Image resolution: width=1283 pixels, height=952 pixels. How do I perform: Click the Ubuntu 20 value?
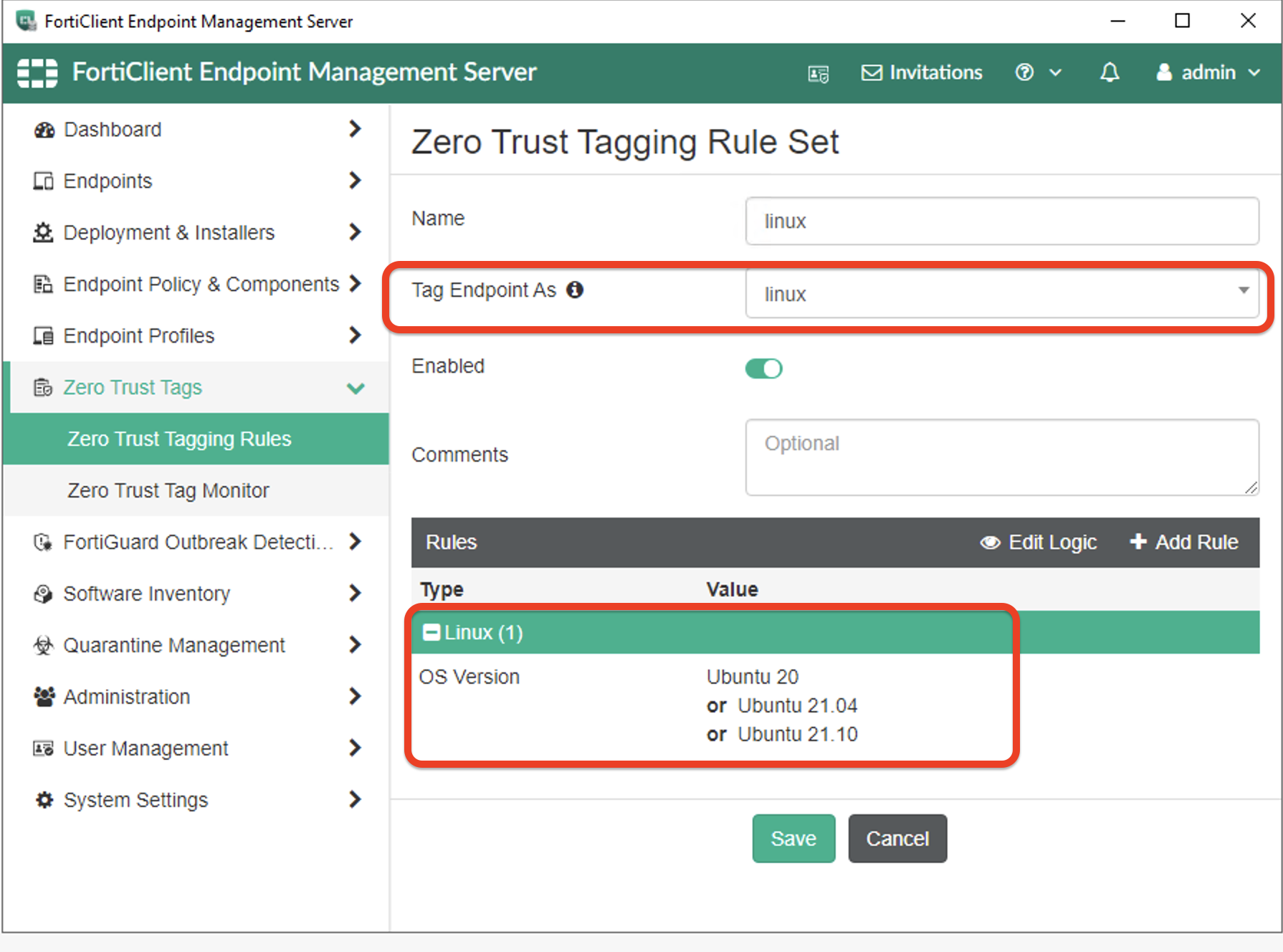coord(753,677)
